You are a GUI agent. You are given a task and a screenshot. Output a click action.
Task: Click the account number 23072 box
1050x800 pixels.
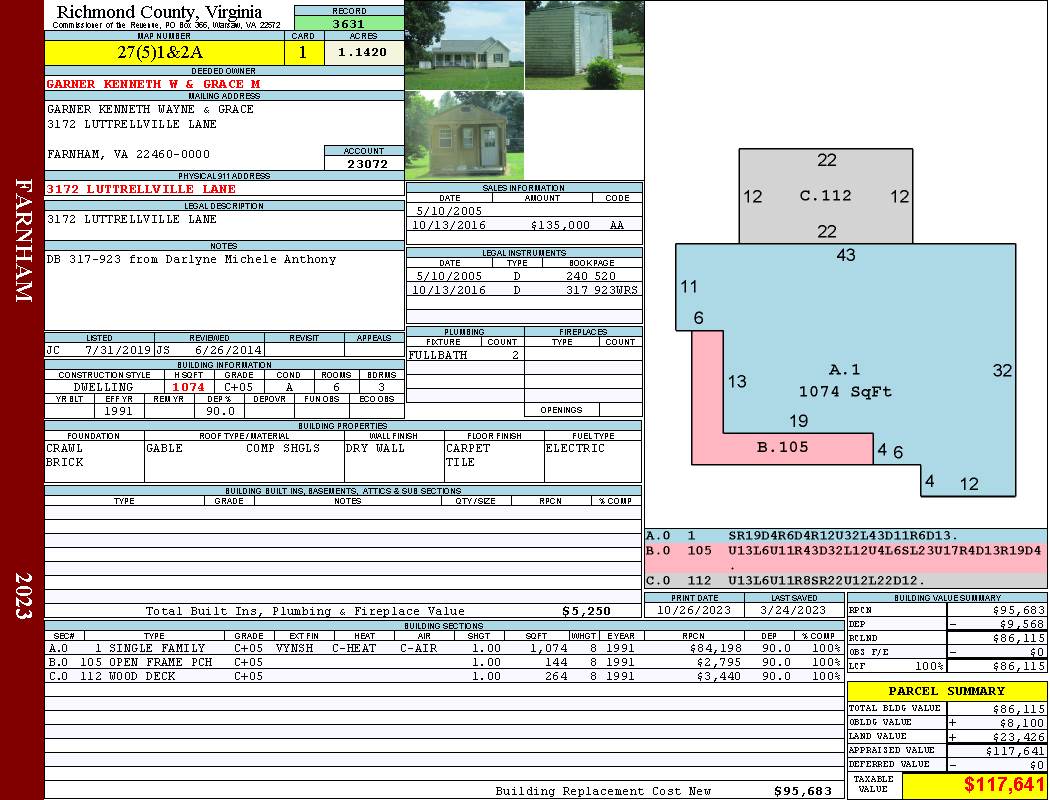364,163
